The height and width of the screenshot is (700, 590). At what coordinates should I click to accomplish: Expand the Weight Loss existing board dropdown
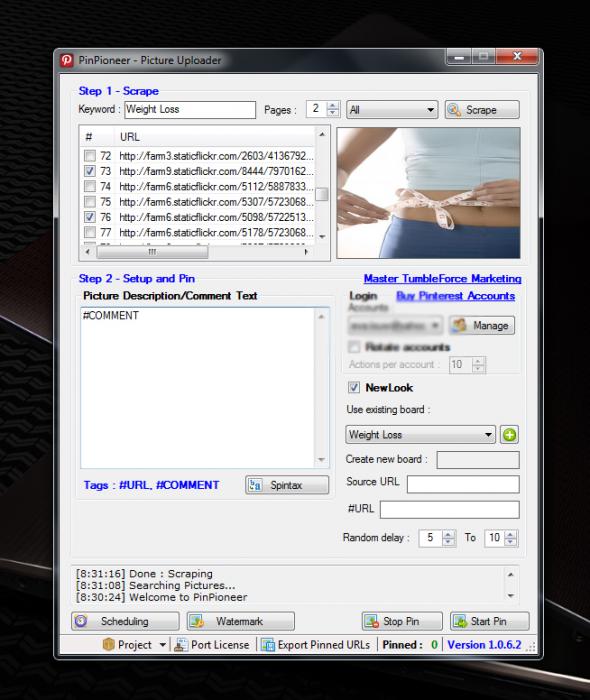click(420, 434)
